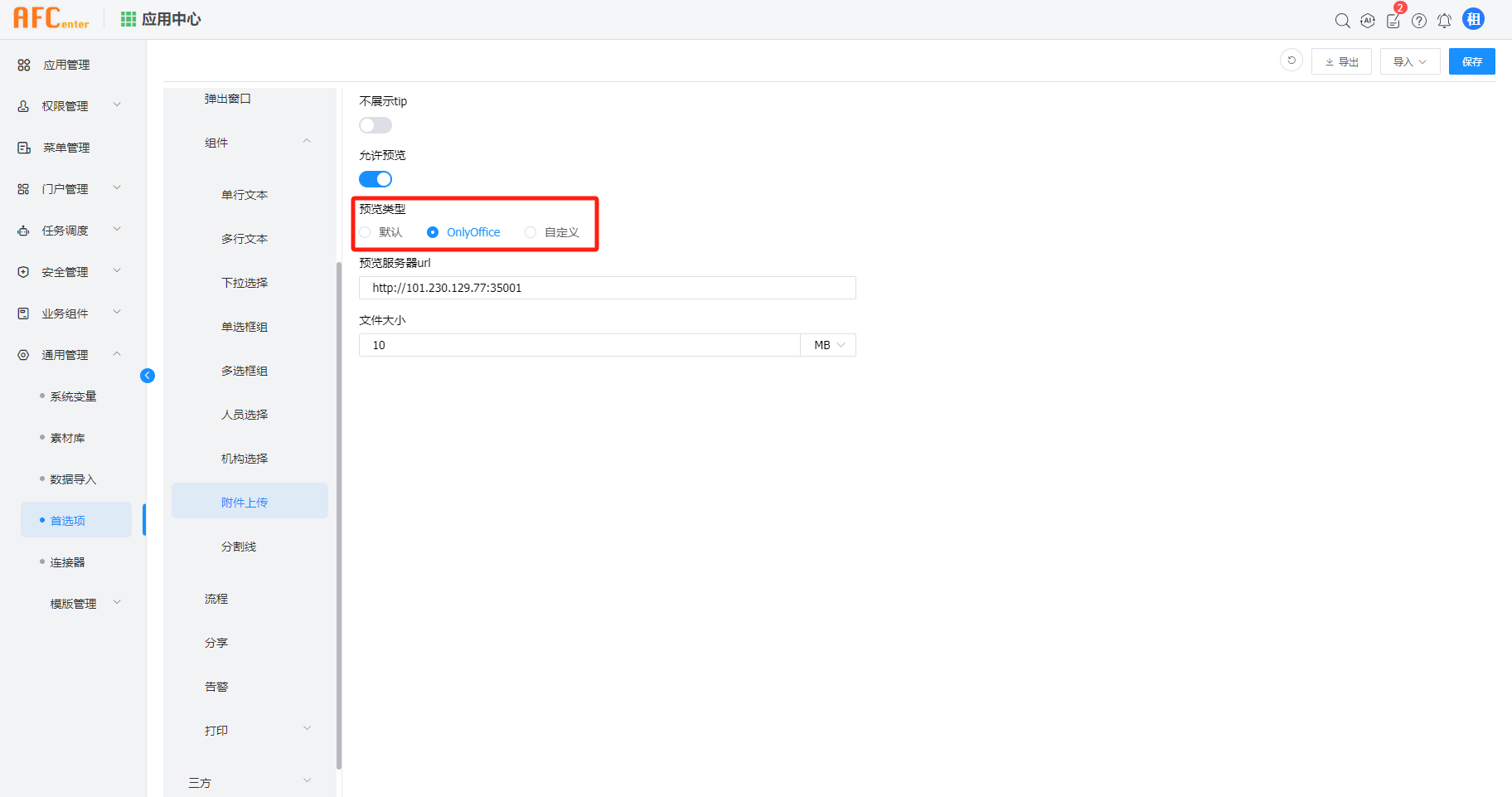Select the 自定义 preview type radio
Image resolution: width=1512 pixels, height=797 pixels.
coord(531,232)
